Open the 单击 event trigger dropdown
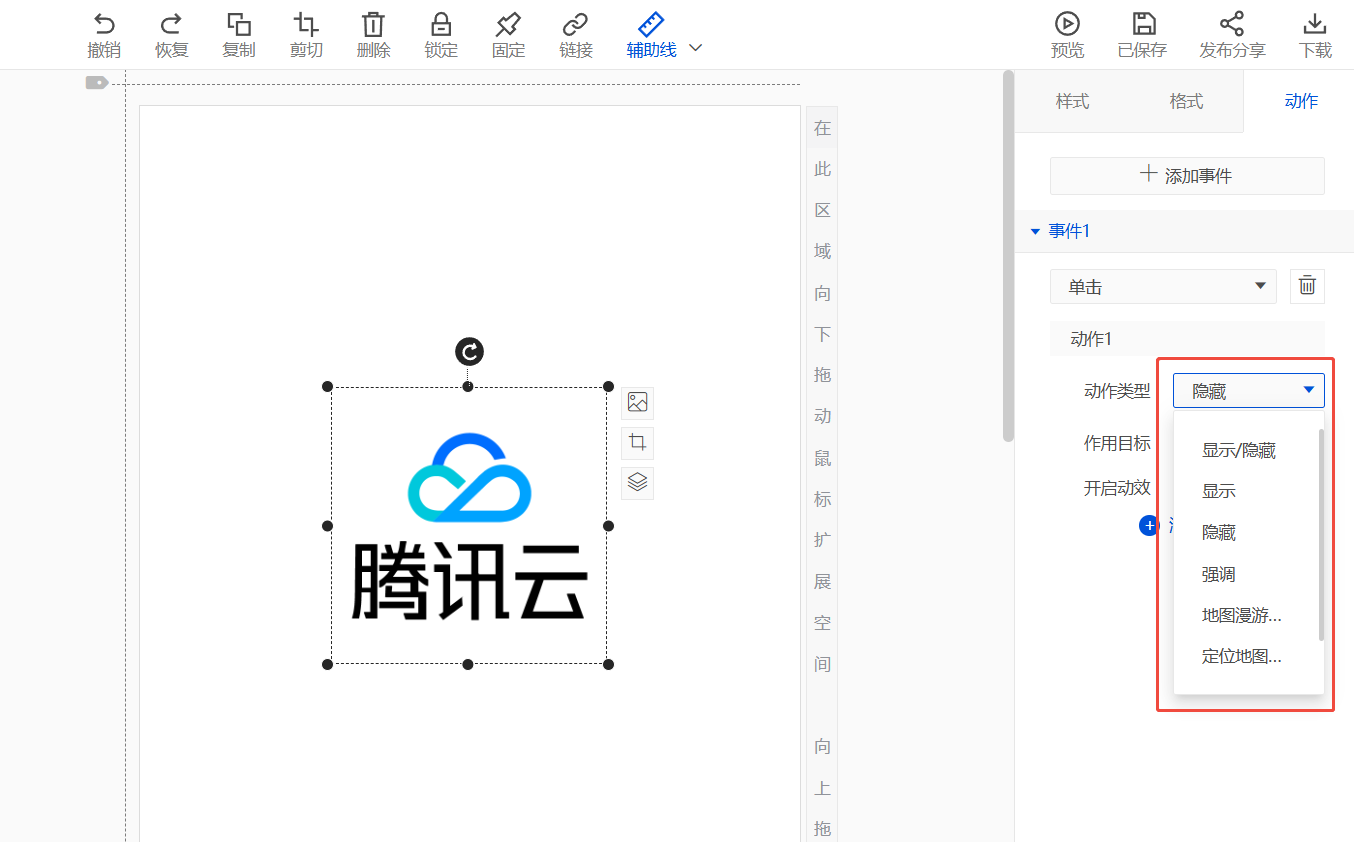This screenshot has width=1354, height=842. pos(1163,287)
